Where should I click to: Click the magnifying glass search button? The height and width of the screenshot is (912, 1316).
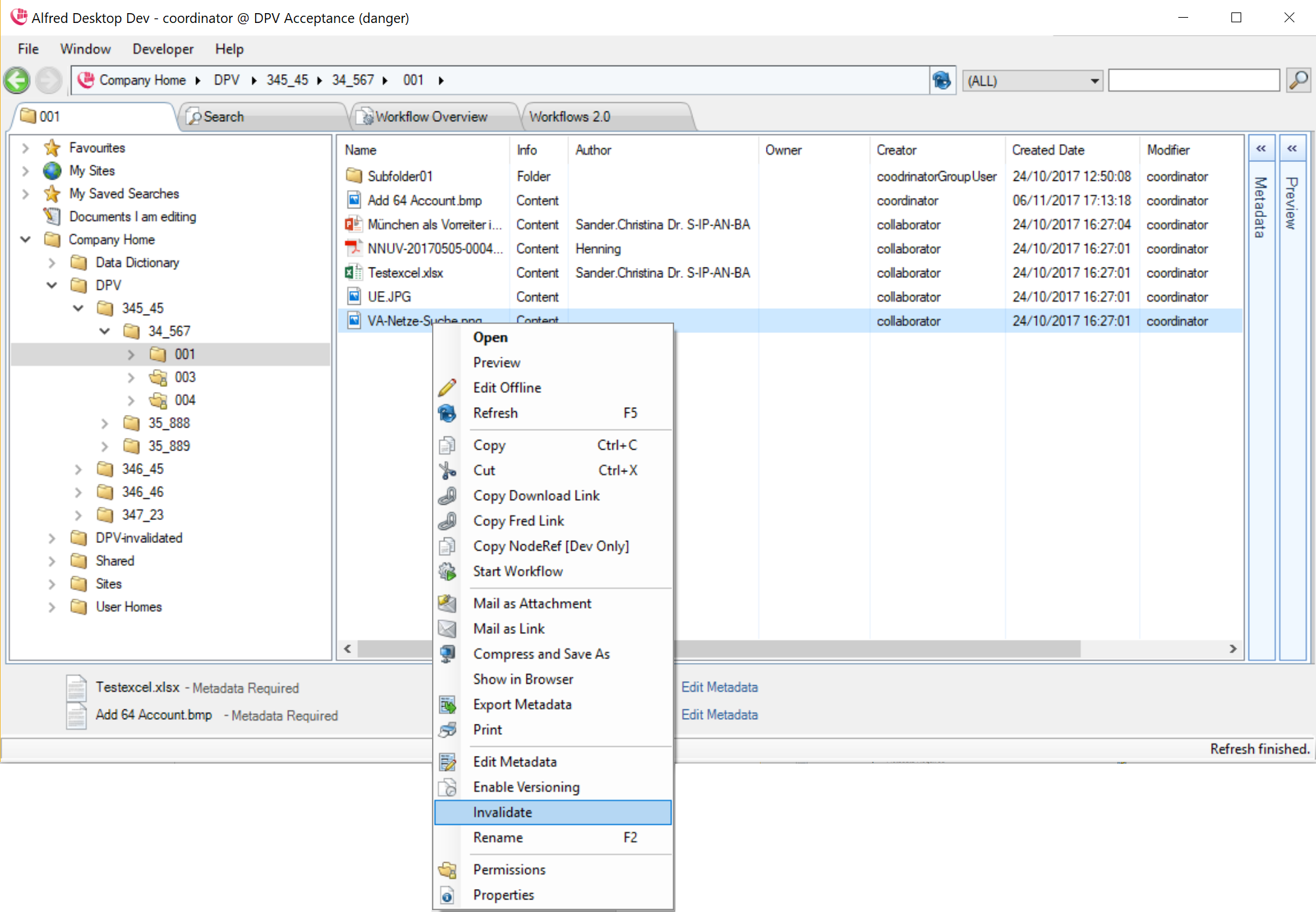point(1298,81)
